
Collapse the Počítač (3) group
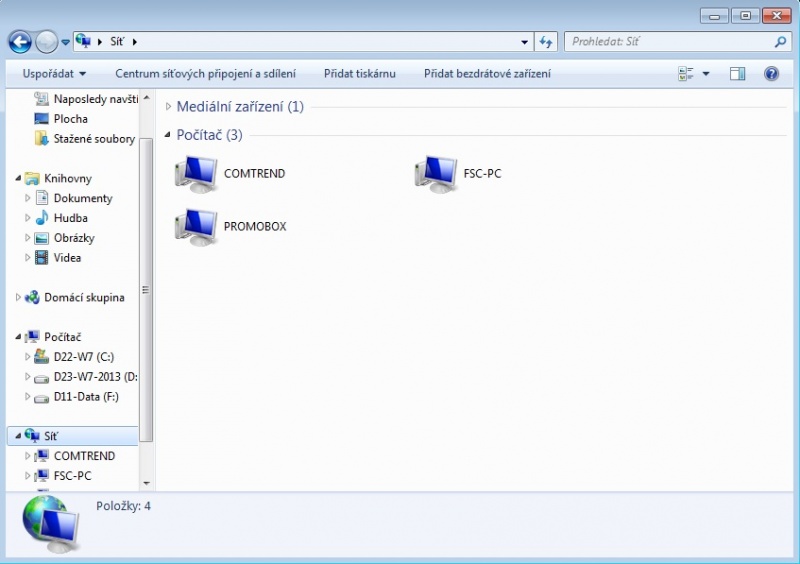(167, 135)
